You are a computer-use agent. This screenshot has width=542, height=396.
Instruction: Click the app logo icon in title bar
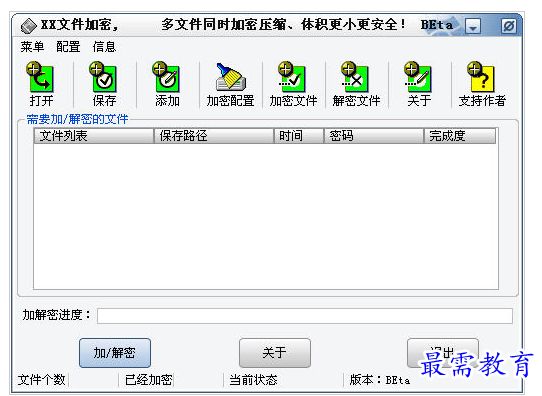point(28,26)
